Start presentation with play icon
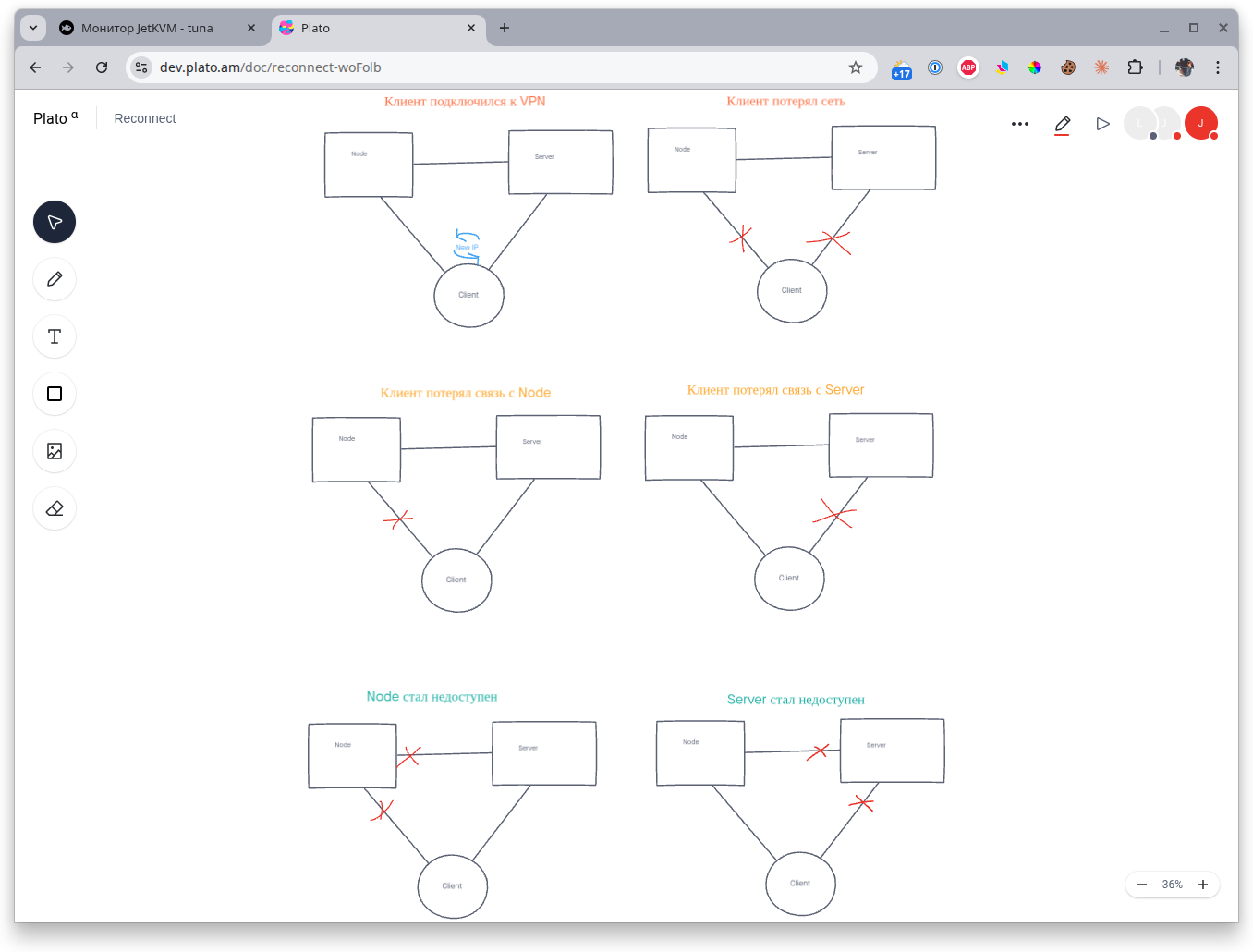The image size is (1253, 952). [x=1102, y=124]
